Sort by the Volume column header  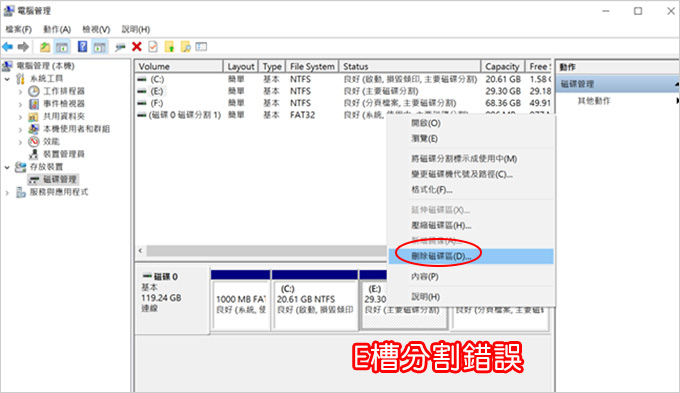click(179, 66)
